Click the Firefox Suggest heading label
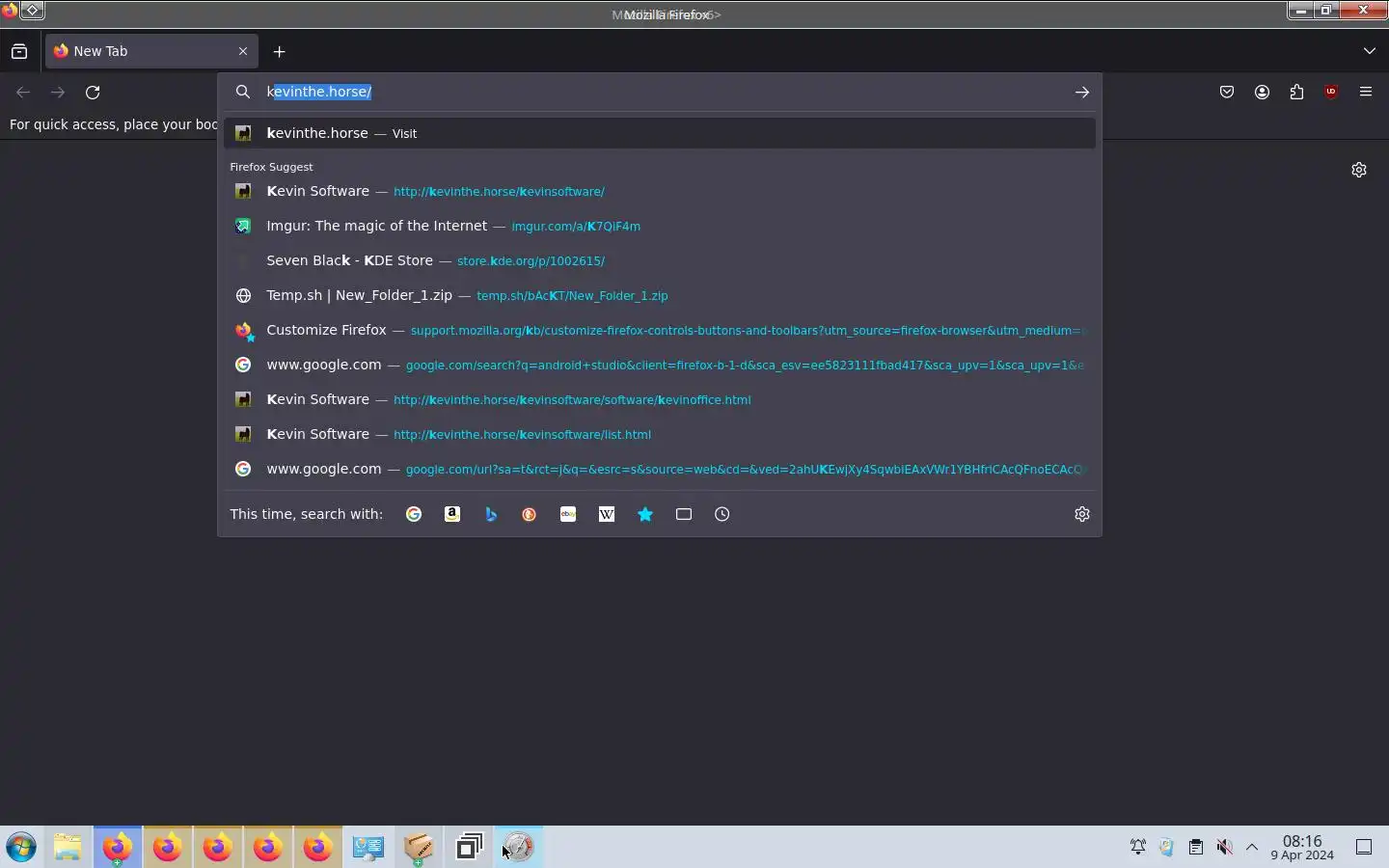 (x=271, y=167)
